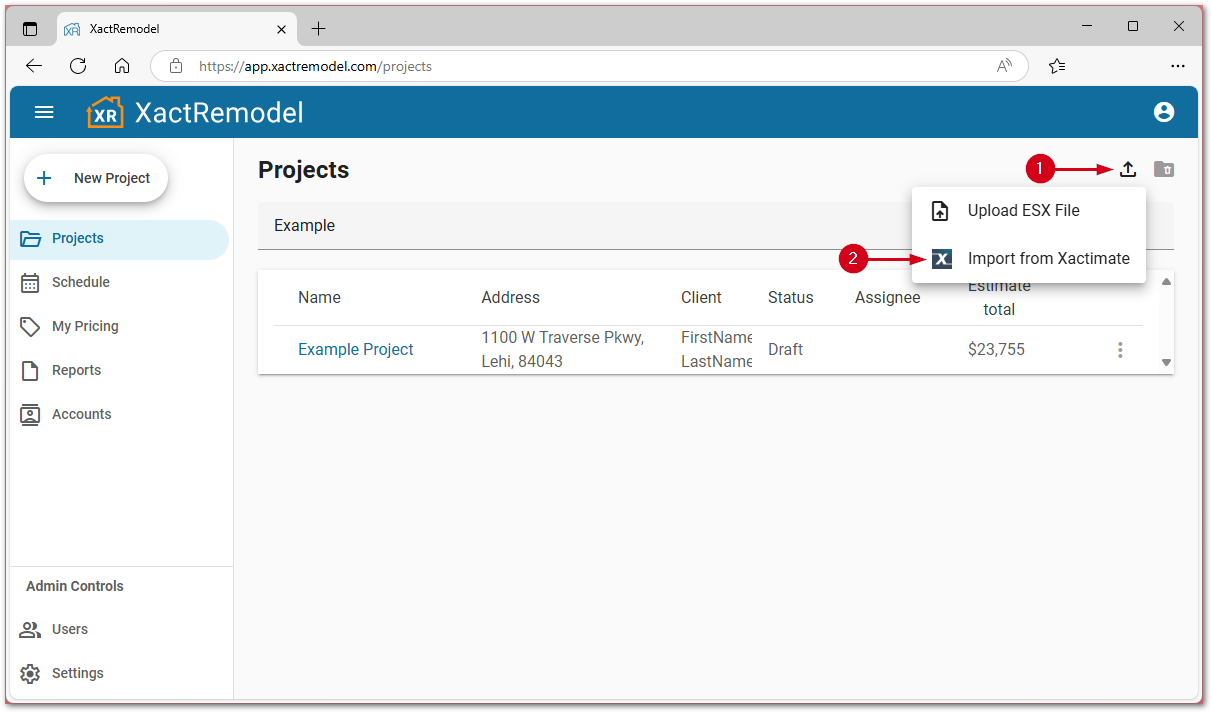The width and height of the screenshot is (1212, 713).
Task: Click the browser home icon
Action: point(122,66)
